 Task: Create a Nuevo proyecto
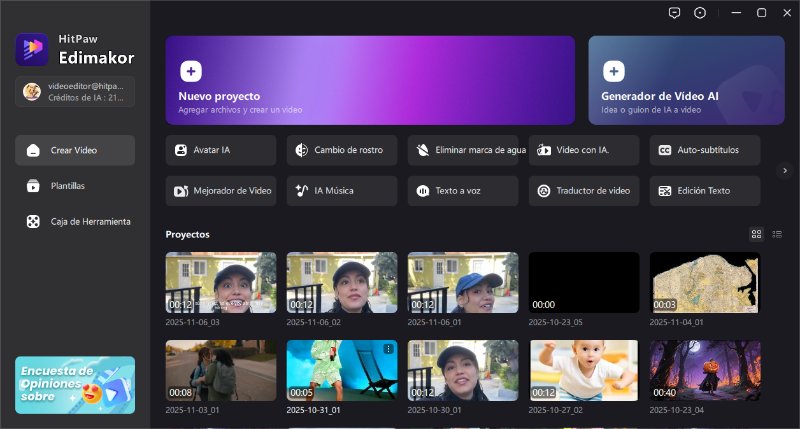click(x=370, y=80)
